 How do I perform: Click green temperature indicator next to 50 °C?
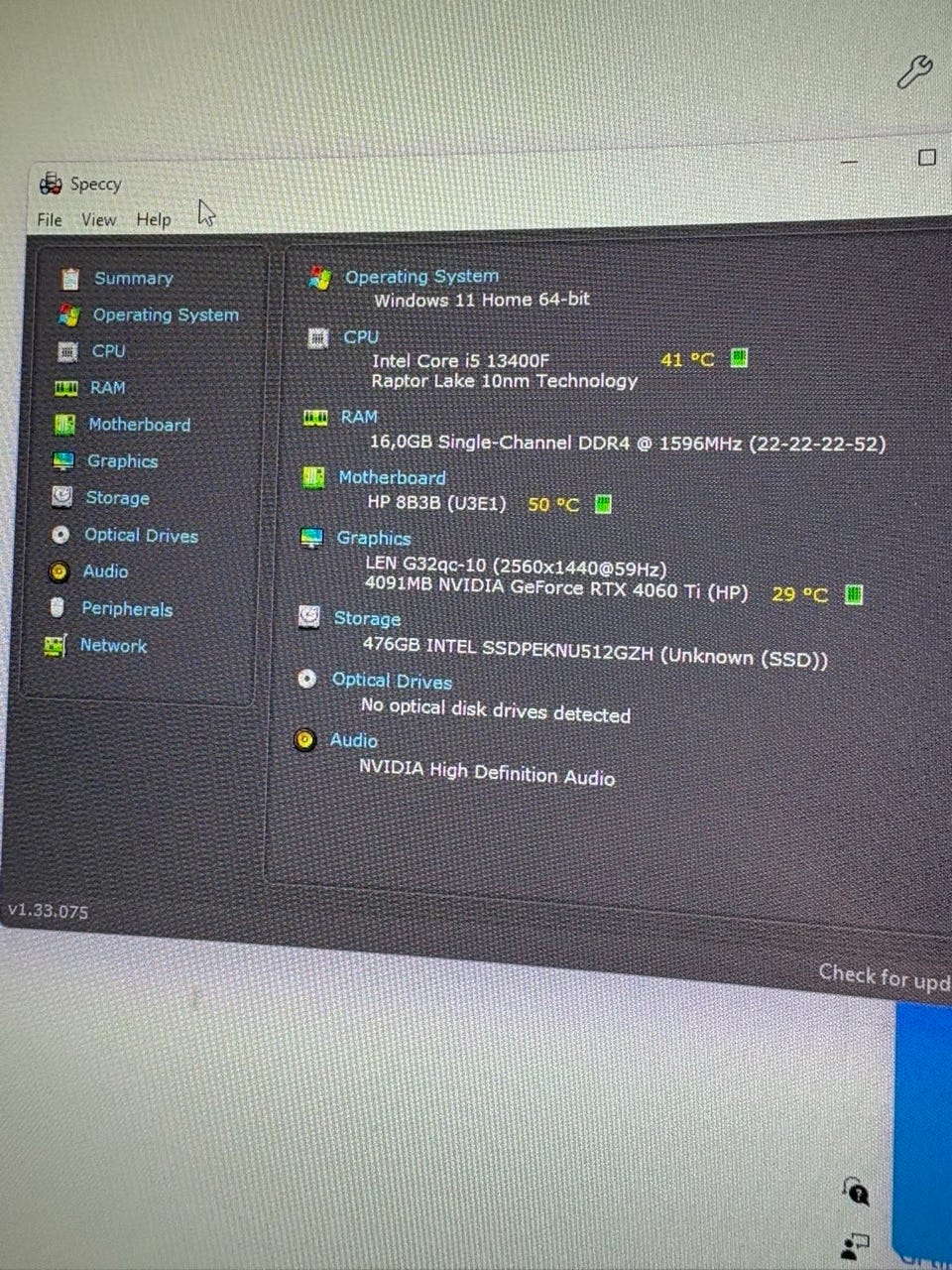tap(603, 504)
